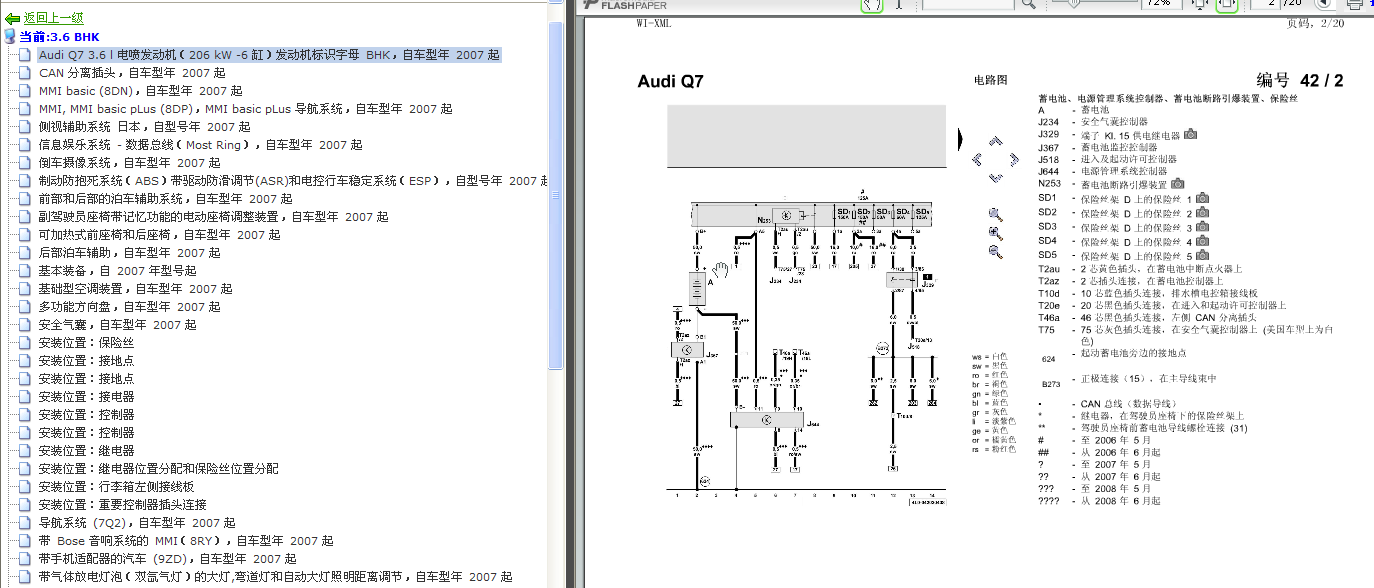This screenshot has width=1374, height=588.
Task: Open camera photo for SD2 fuse
Action: [1201, 212]
